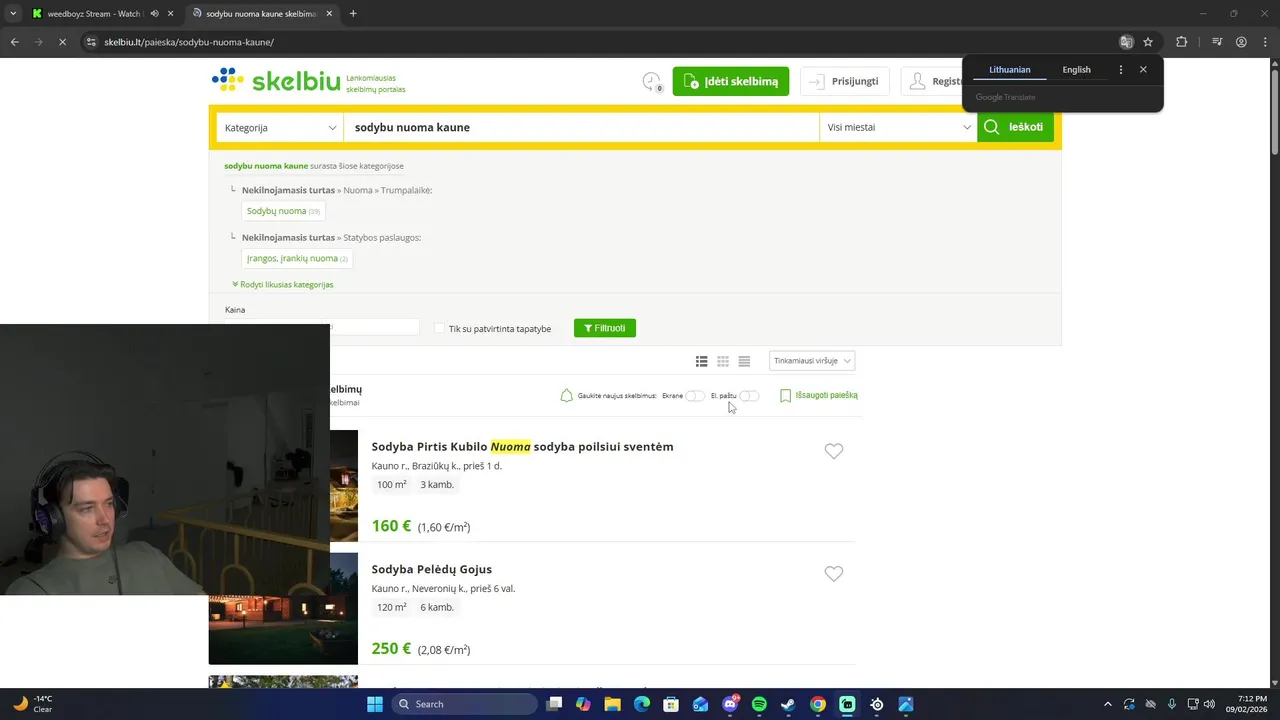Image resolution: width=1280 pixels, height=720 pixels.
Task: Check Tik su patvirtinta tapatybe
Action: point(439,328)
